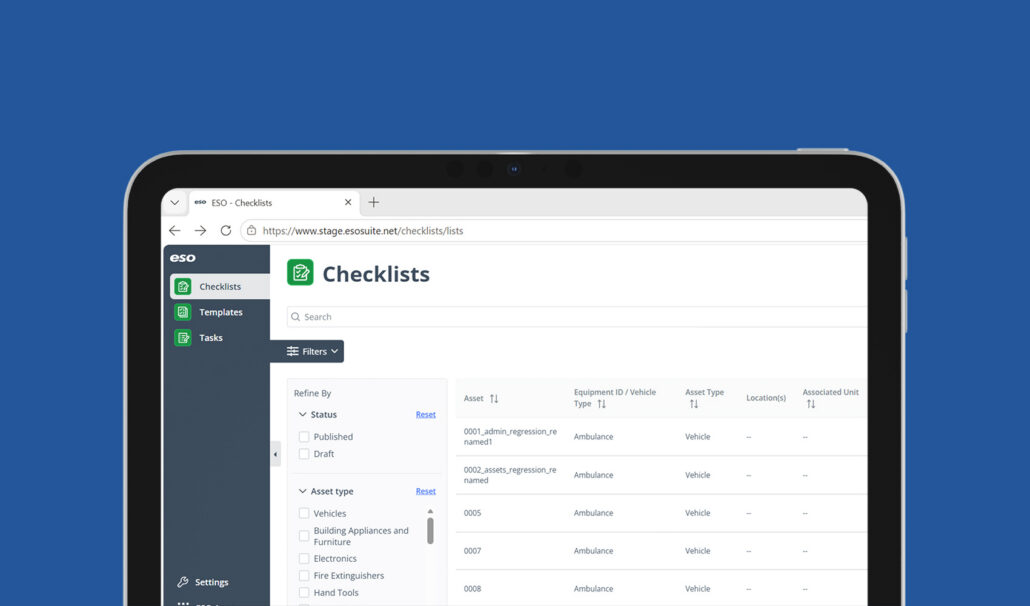Click the ESO logo in sidebar
Screen dimensions: 1030x606
click(183, 258)
